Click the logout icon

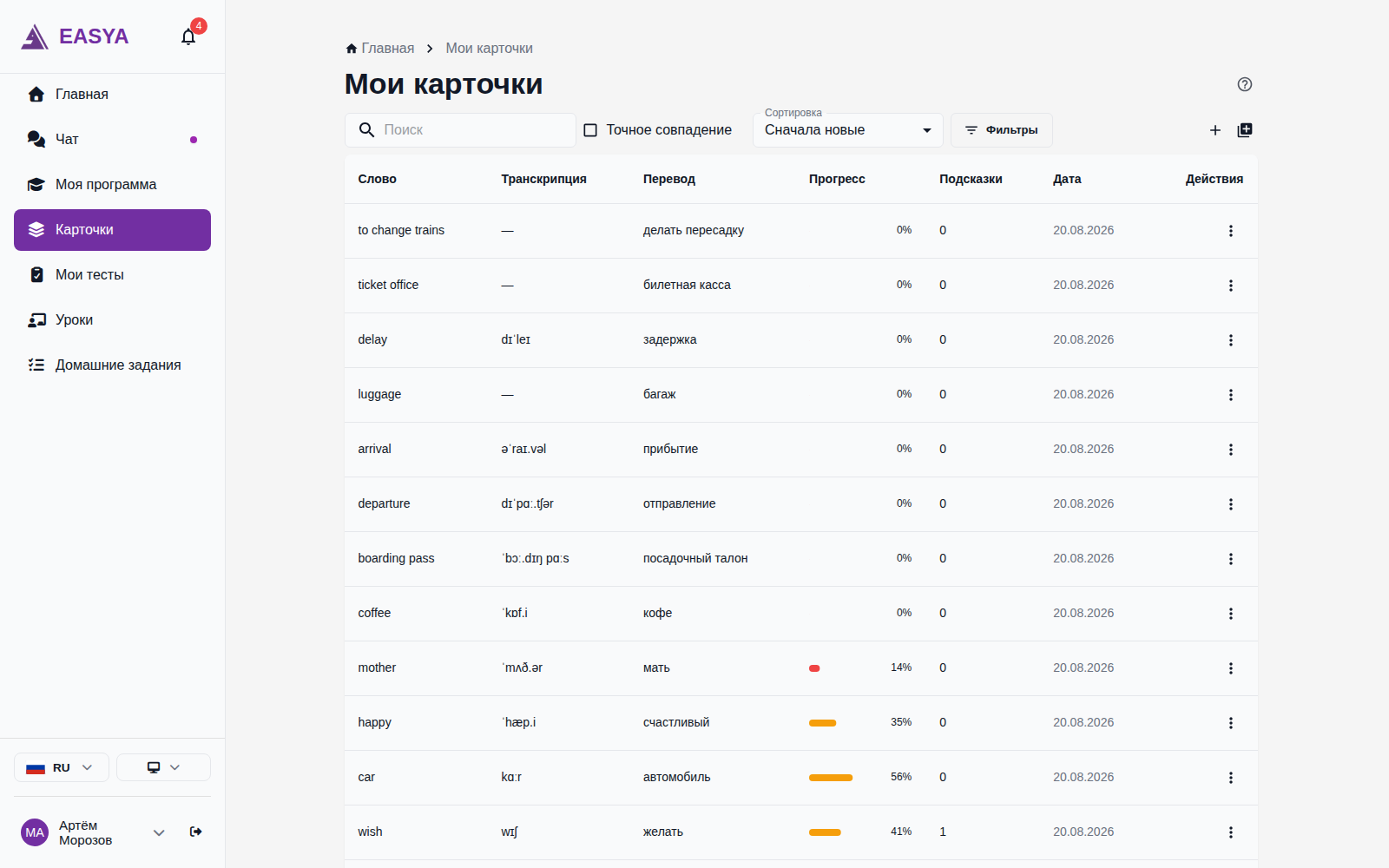[196, 832]
